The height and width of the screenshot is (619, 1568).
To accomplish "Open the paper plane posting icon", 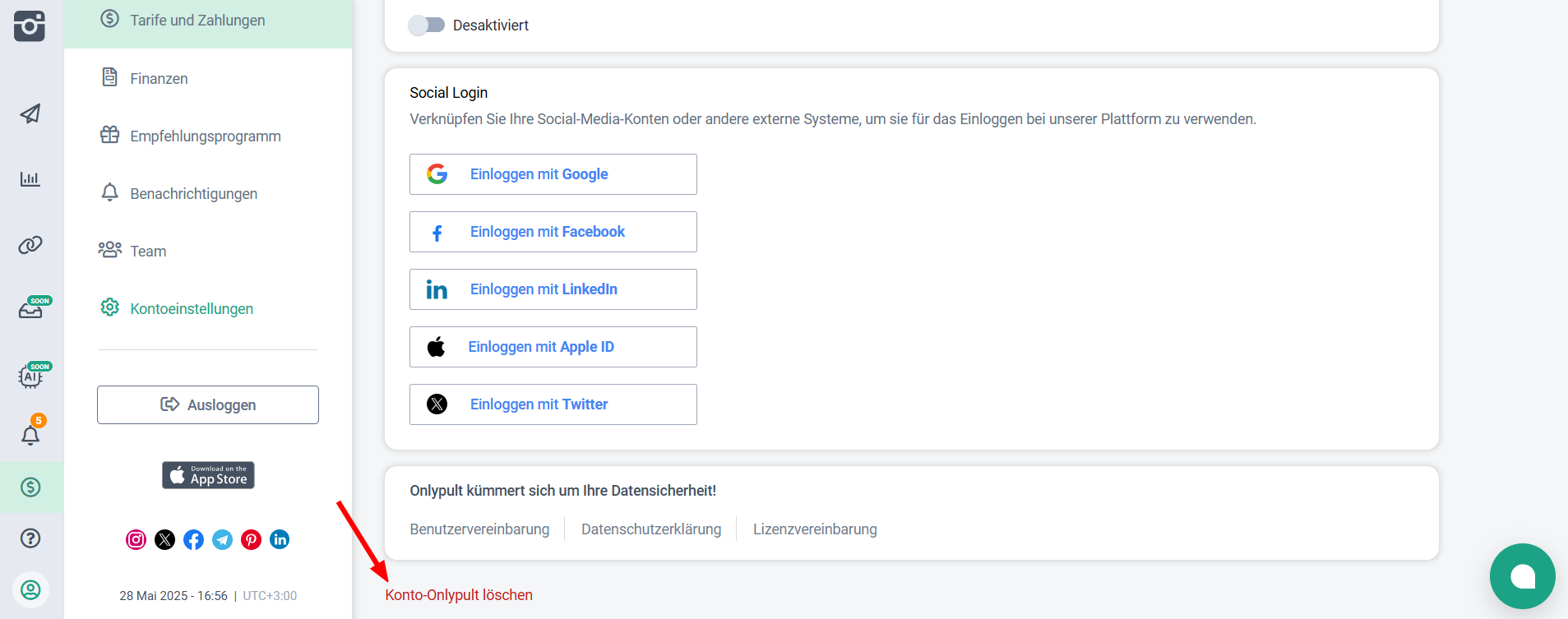I will coord(30,113).
